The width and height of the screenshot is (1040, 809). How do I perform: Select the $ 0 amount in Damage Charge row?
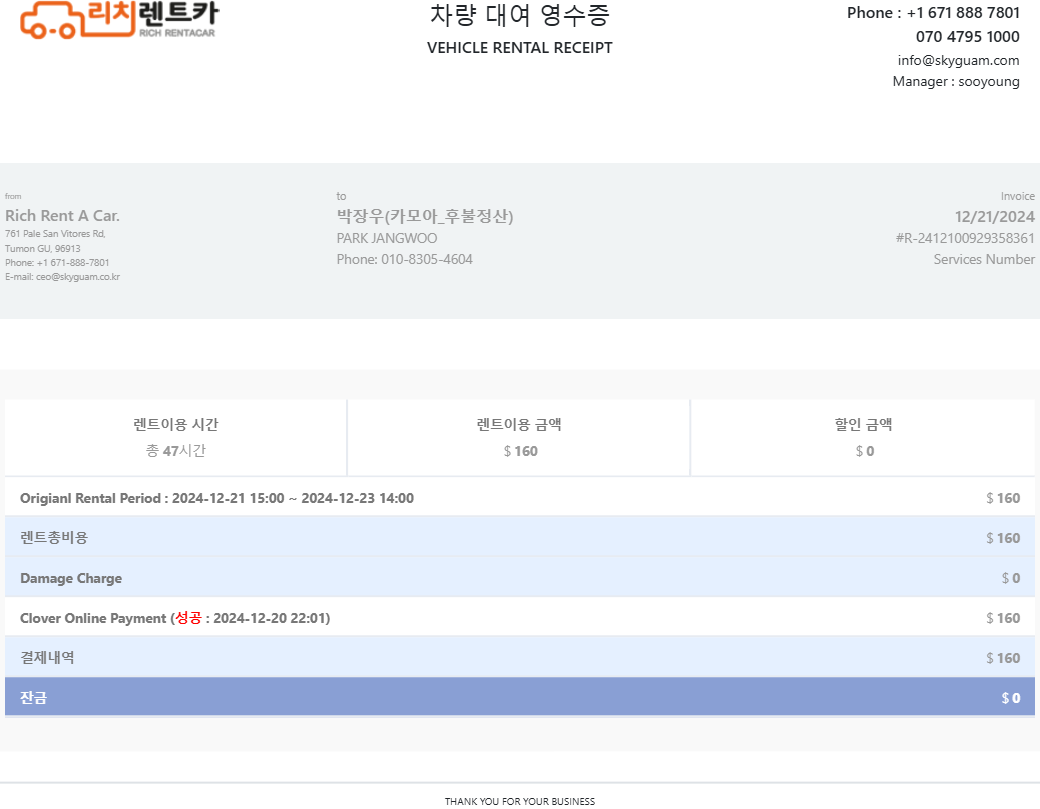pos(1011,578)
